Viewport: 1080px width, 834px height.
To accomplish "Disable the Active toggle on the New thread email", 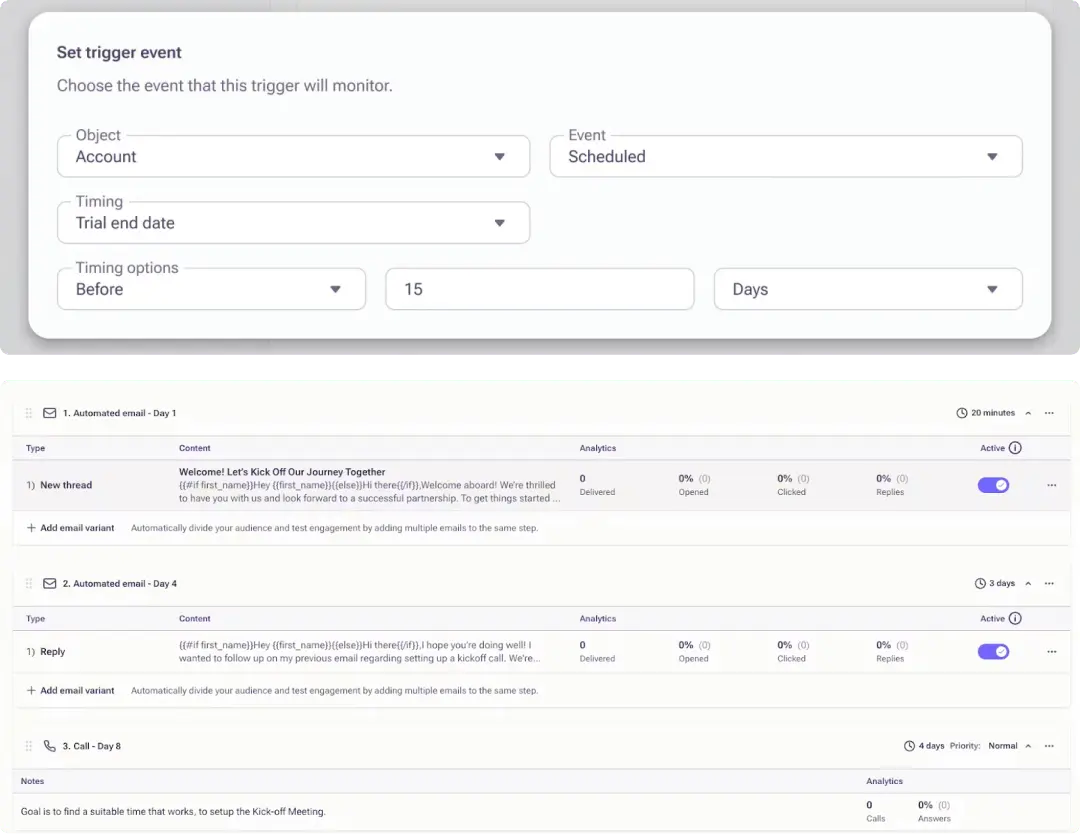I will click(x=993, y=485).
